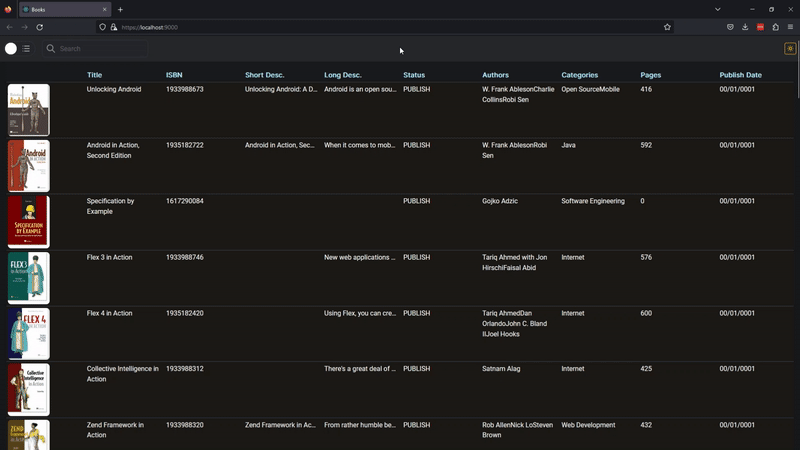Open Firefox downloads arrow icon
800x450 pixels.
point(745,27)
